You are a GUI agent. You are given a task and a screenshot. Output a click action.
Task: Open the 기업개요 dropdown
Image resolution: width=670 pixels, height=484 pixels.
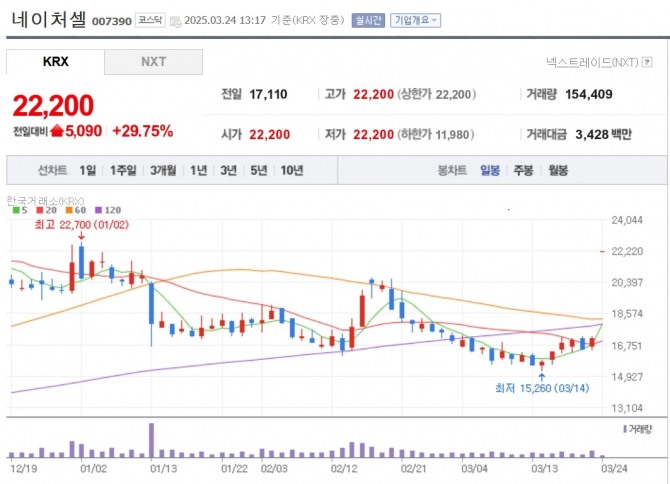pyautogui.click(x=415, y=21)
